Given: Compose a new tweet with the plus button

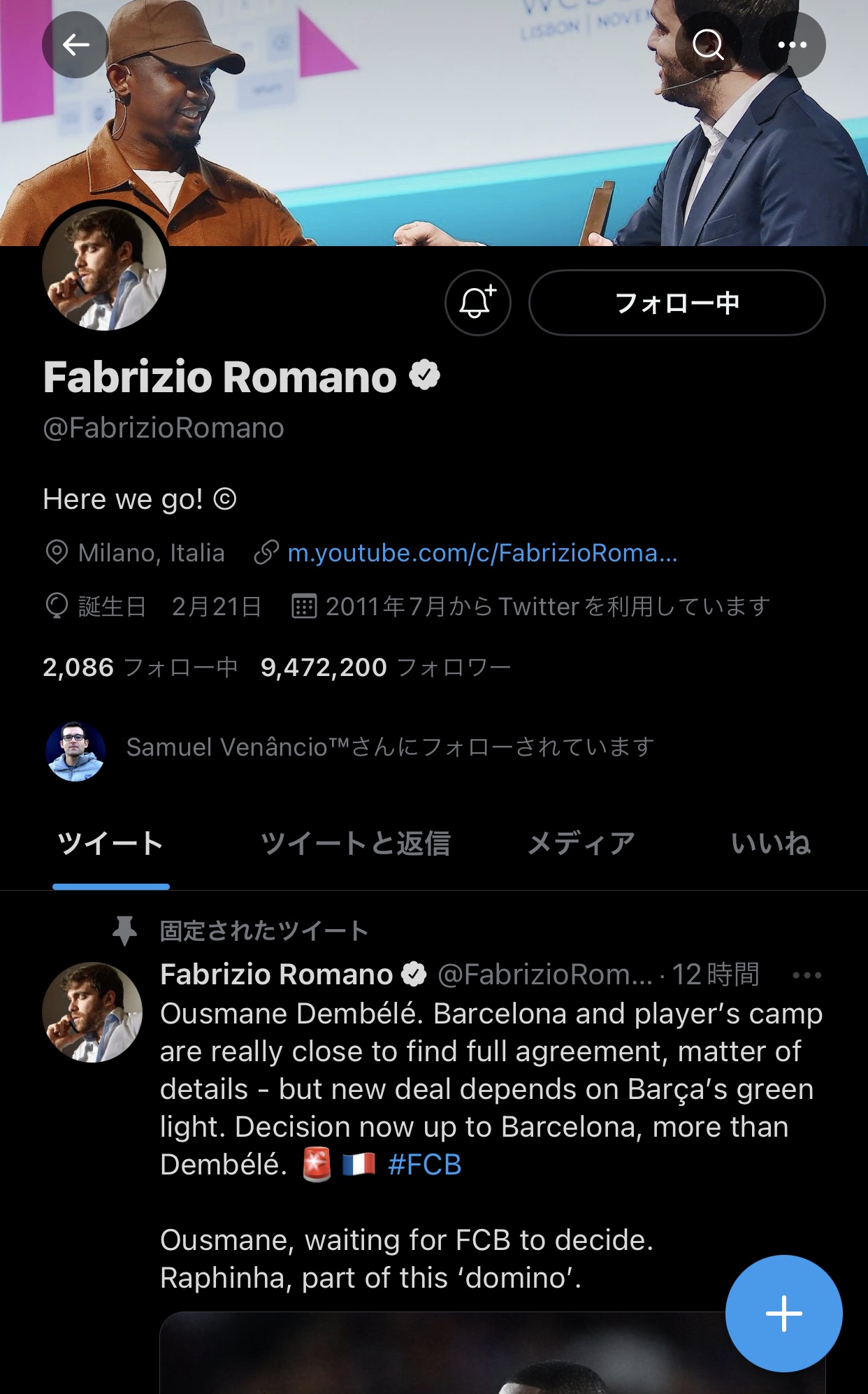Looking at the screenshot, I should [x=783, y=1314].
